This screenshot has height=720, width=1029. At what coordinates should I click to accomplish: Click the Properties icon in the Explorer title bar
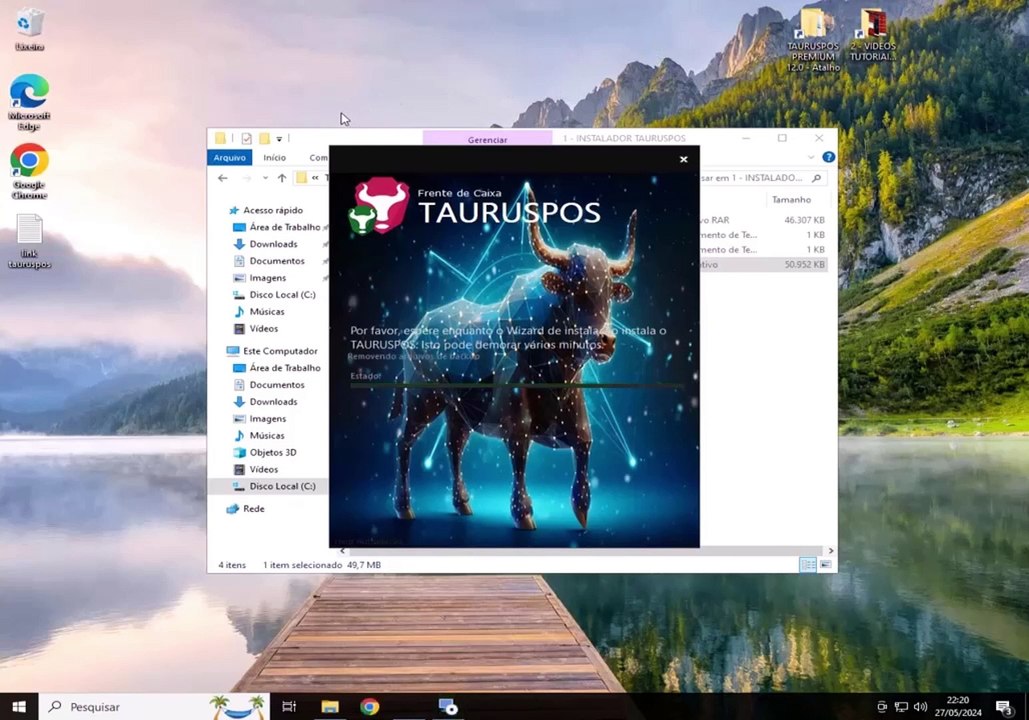tap(246, 138)
